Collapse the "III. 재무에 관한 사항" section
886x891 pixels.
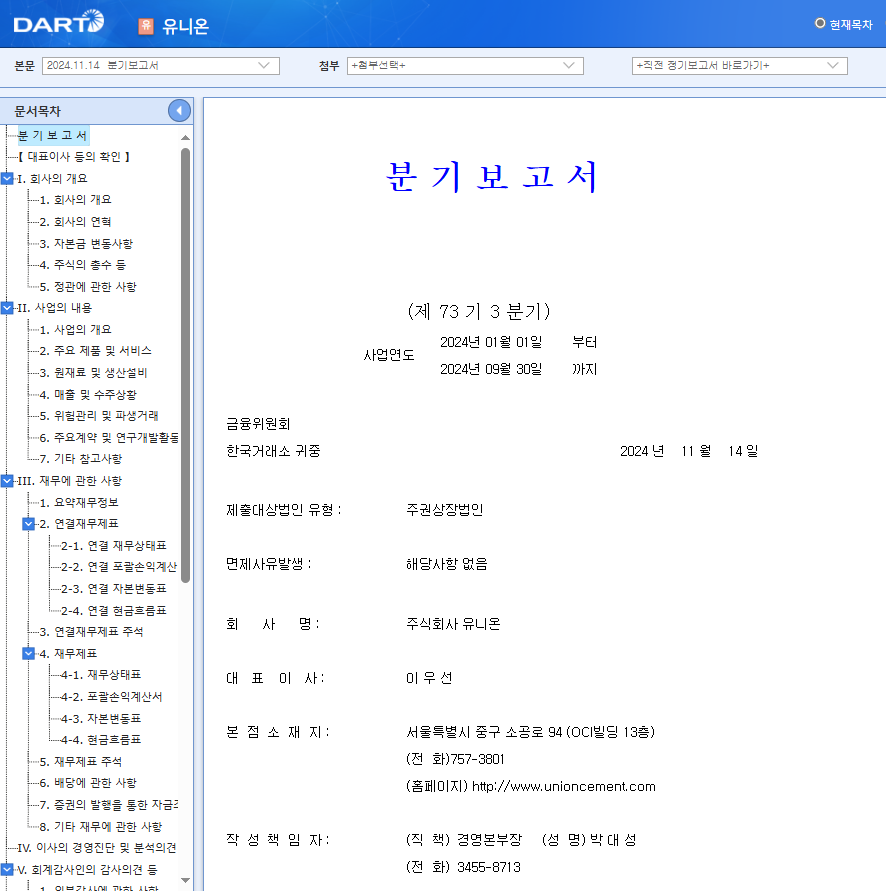[x=9, y=480]
